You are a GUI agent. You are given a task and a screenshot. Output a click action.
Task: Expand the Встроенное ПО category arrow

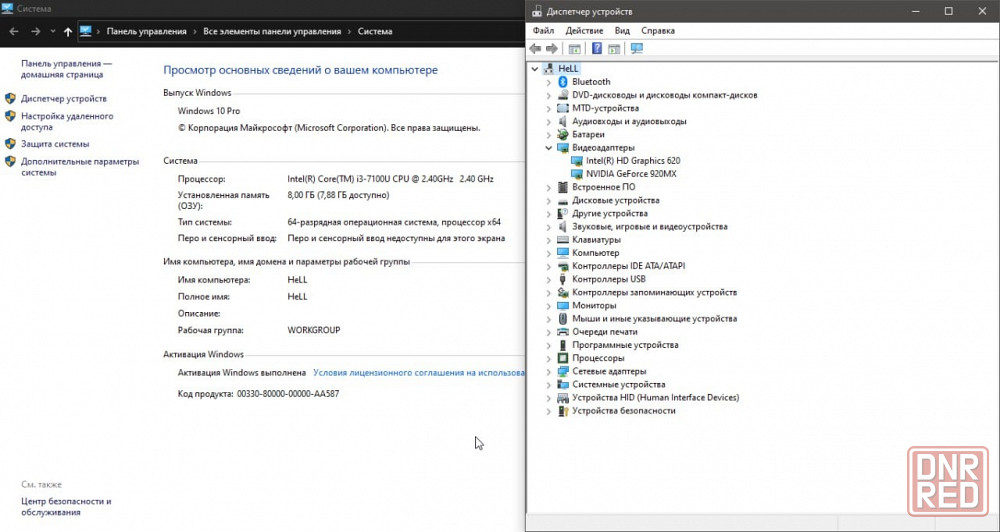point(548,188)
